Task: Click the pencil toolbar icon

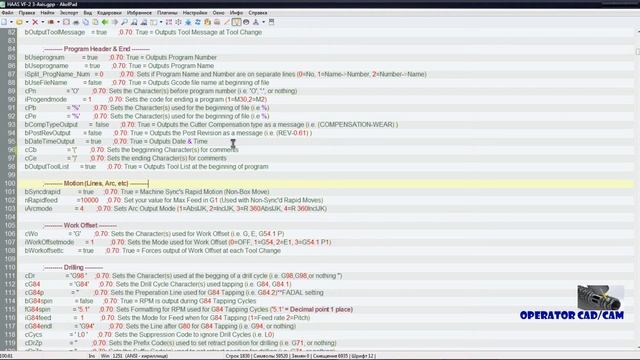Action: coord(227,22)
